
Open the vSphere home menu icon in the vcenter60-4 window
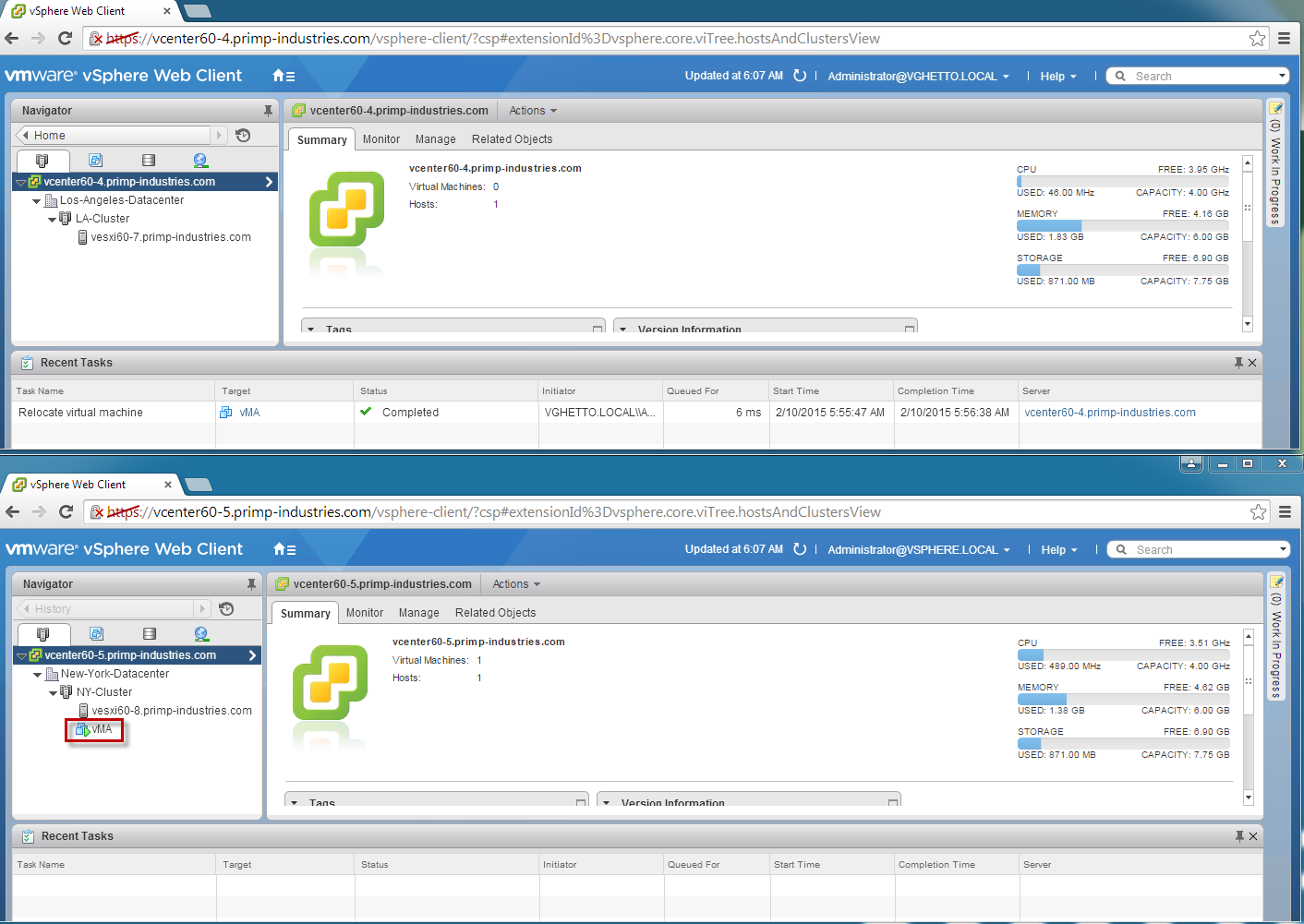[284, 76]
